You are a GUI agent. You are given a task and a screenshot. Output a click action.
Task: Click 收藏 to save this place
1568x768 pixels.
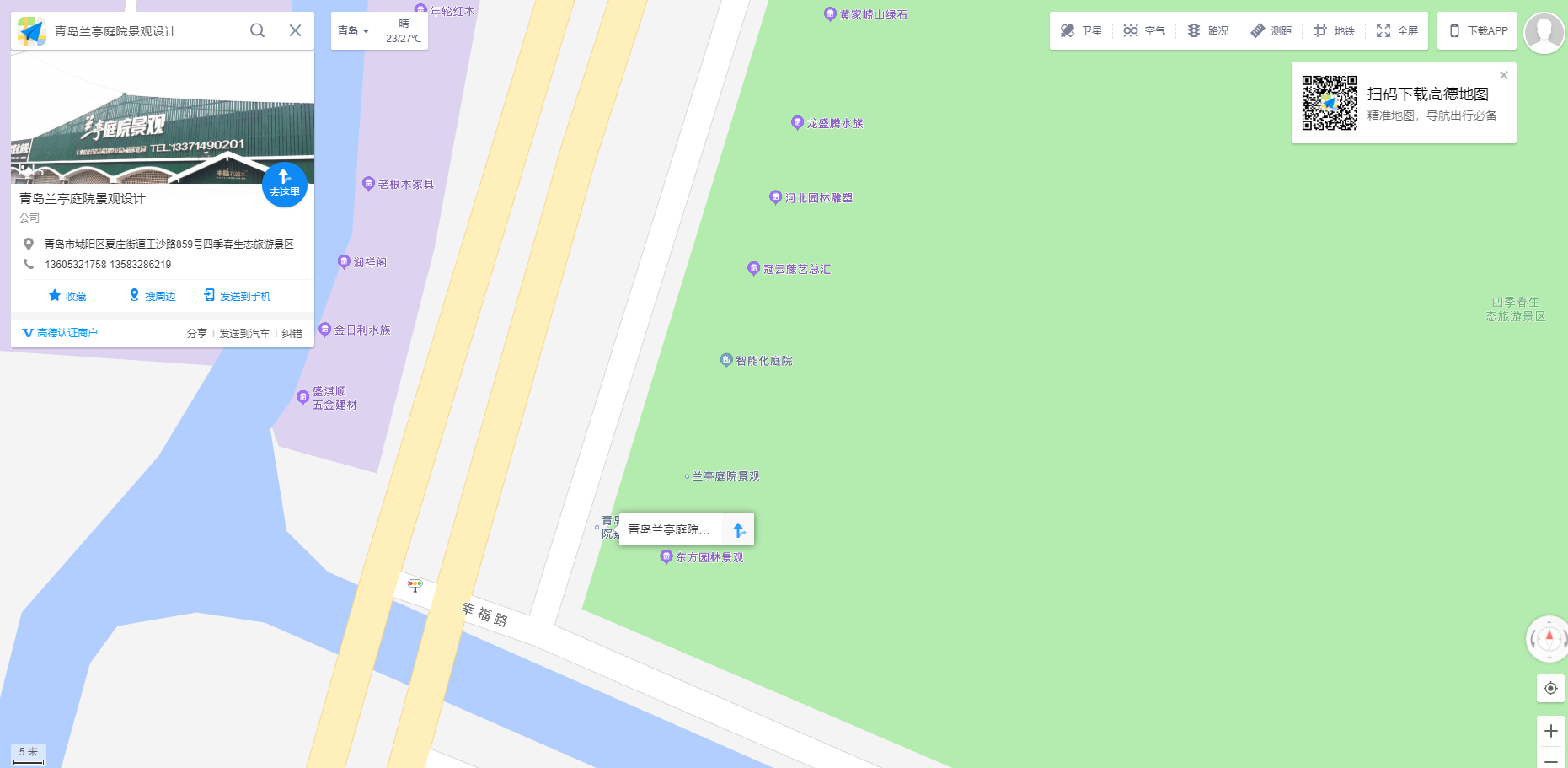tap(67, 296)
